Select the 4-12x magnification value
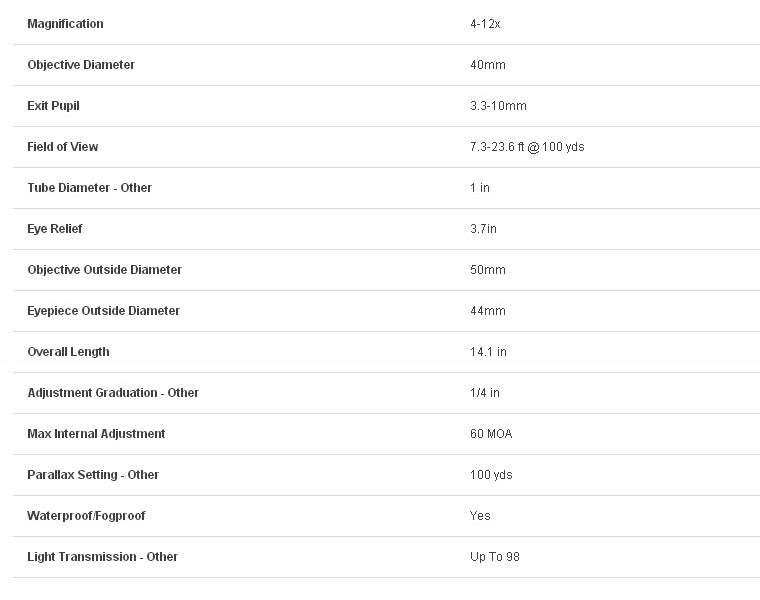 pos(485,24)
